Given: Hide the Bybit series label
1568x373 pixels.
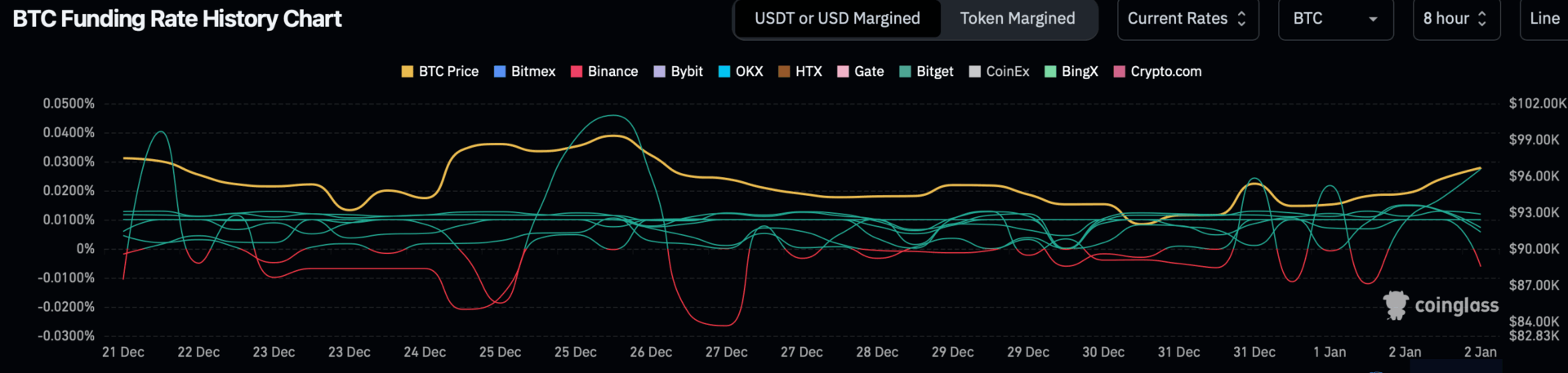Looking at the screenshot, I should [687, 72].
